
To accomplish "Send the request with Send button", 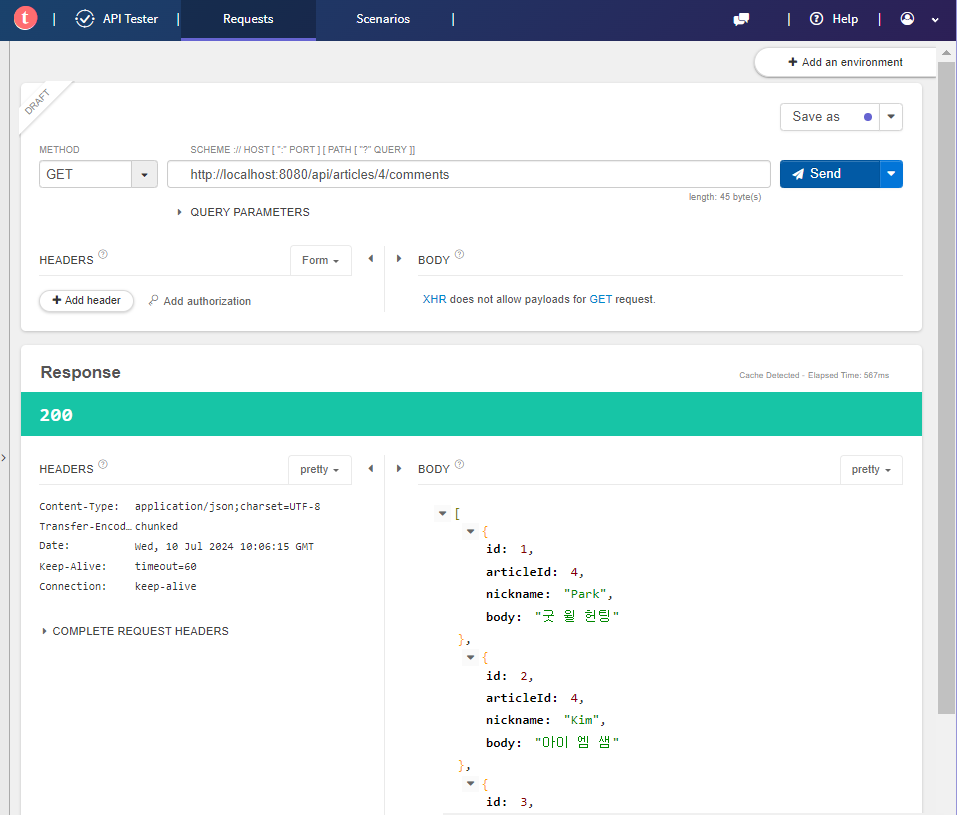I will (830, 174).
